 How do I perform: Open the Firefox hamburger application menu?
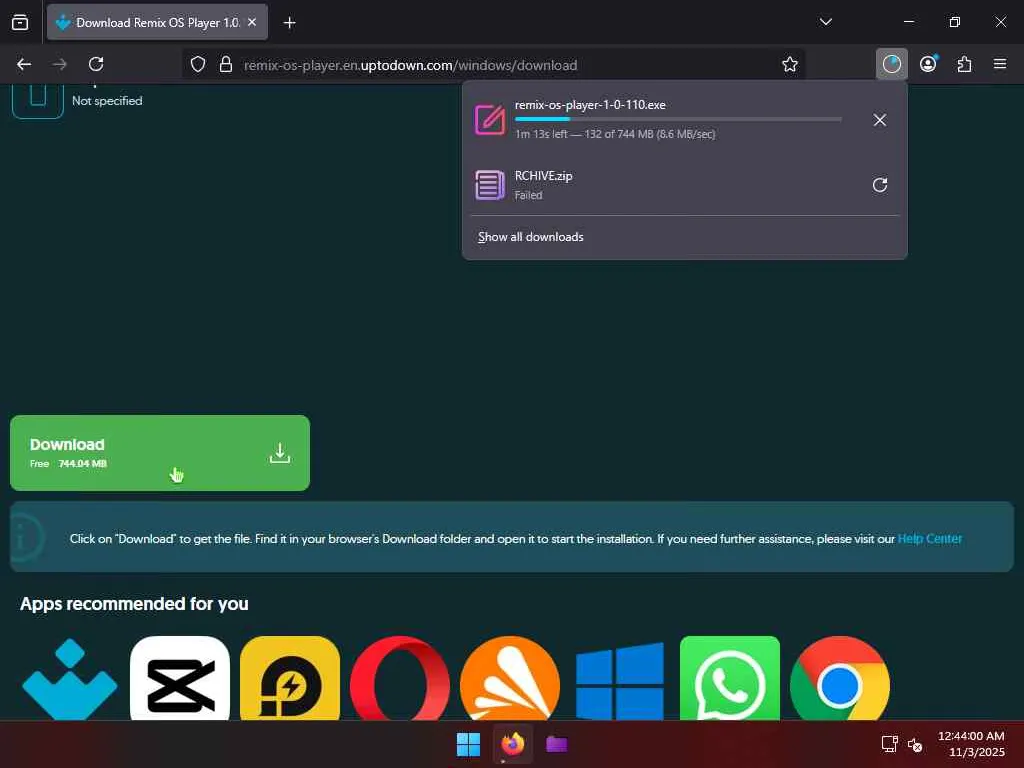click(x=1000, y=64)
